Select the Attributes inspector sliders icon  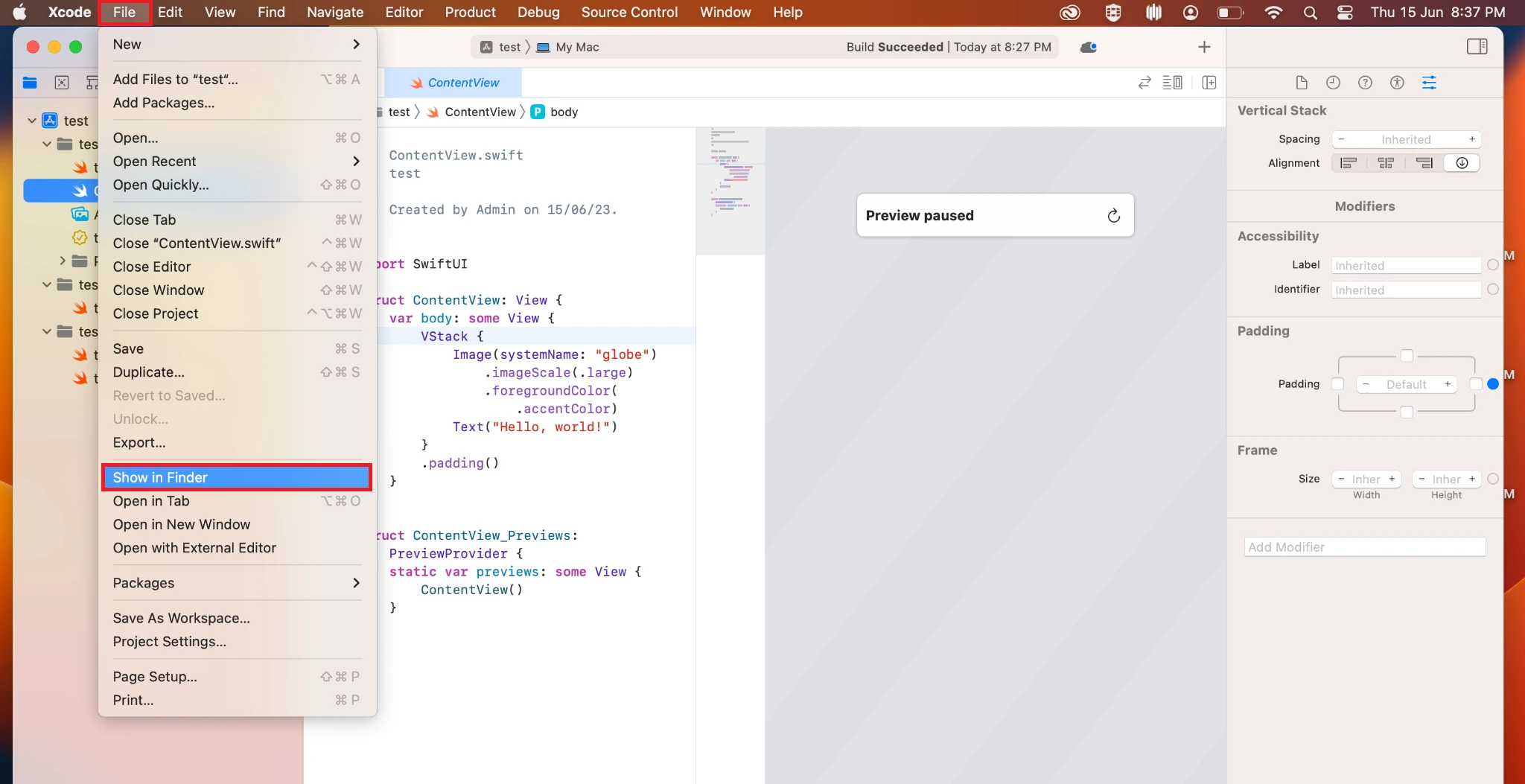[x=1429, y=83]
